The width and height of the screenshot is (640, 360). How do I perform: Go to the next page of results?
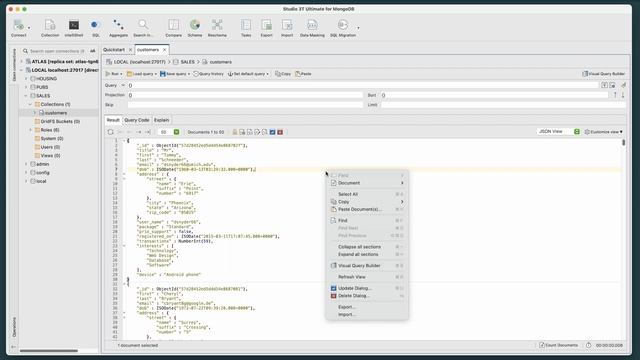click(139, 132)
